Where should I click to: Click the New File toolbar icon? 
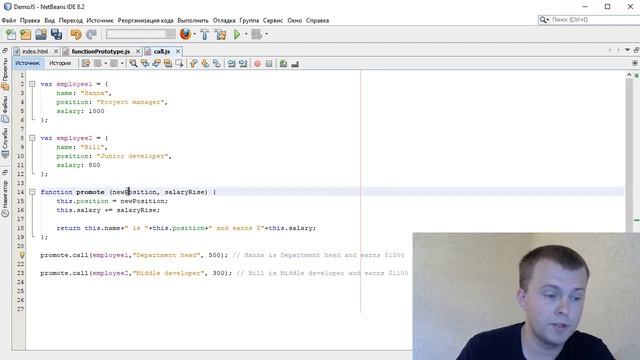click(10, 34)
